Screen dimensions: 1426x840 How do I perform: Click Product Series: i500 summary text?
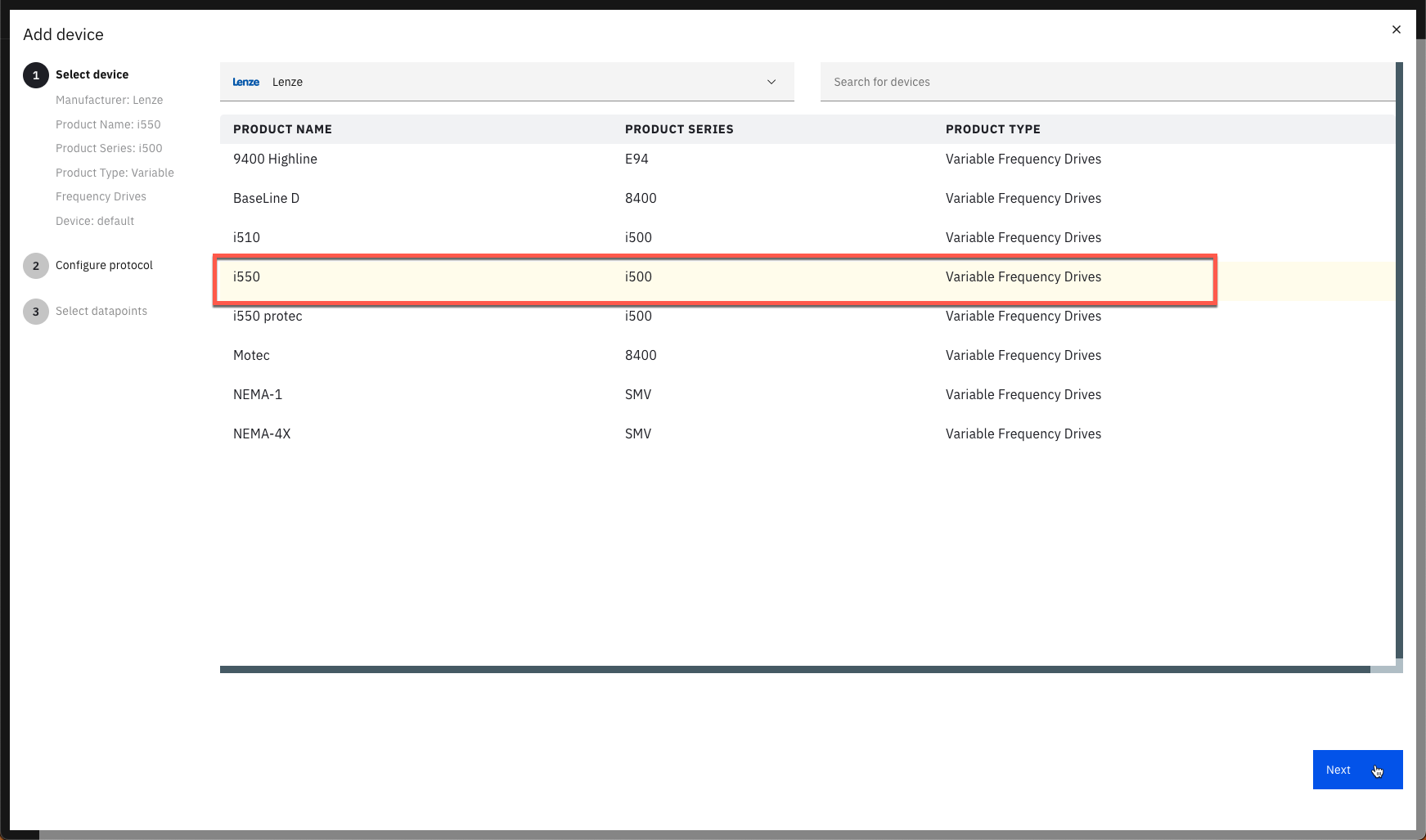(109, 148)
